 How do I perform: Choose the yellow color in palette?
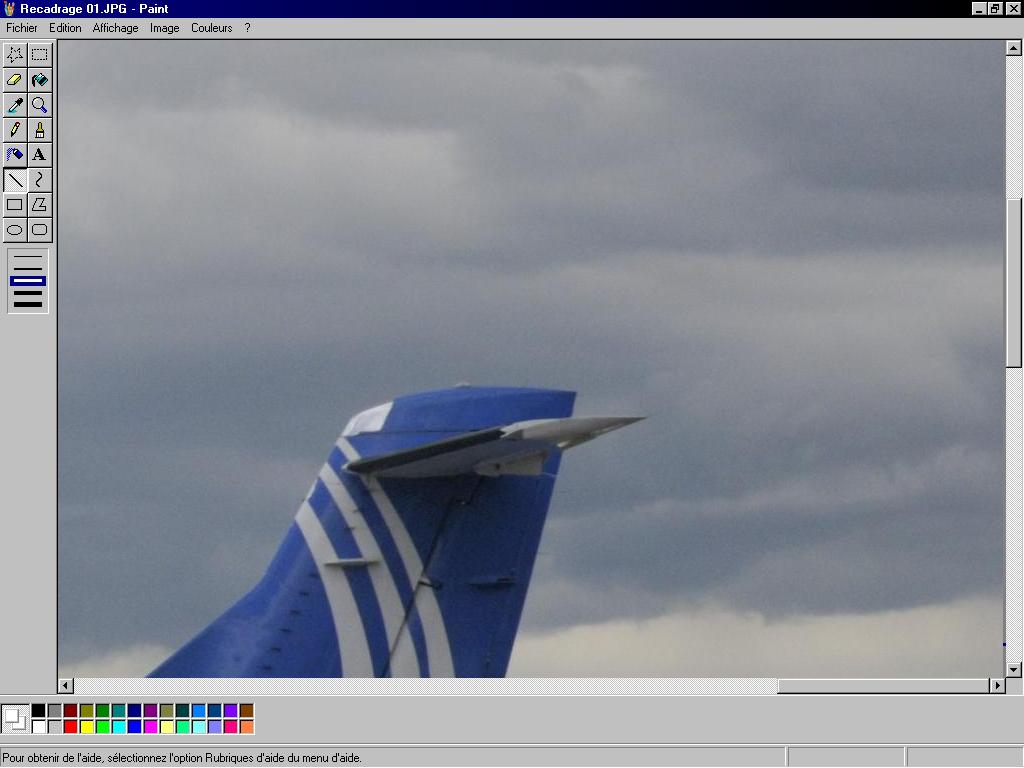86,727
